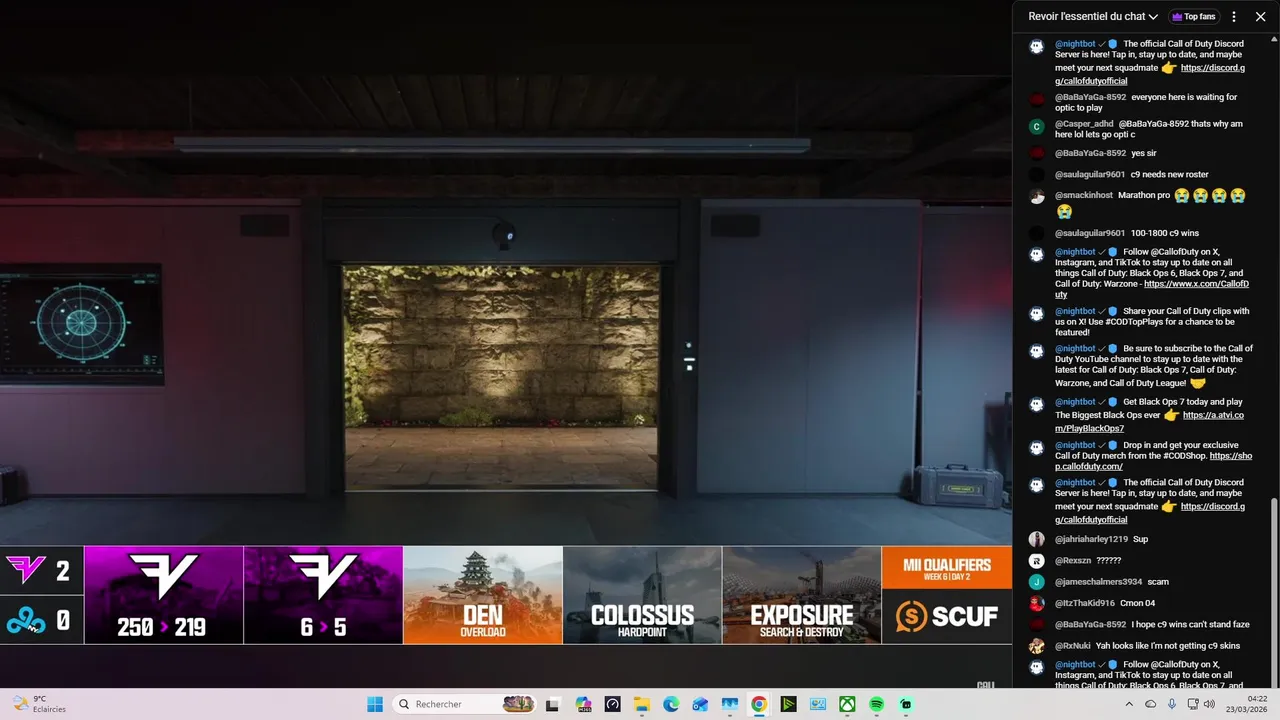This screenshot has width=1280, height=720.
Task: Click the "Cmon 04" chat message
Action: [1137, 603]
